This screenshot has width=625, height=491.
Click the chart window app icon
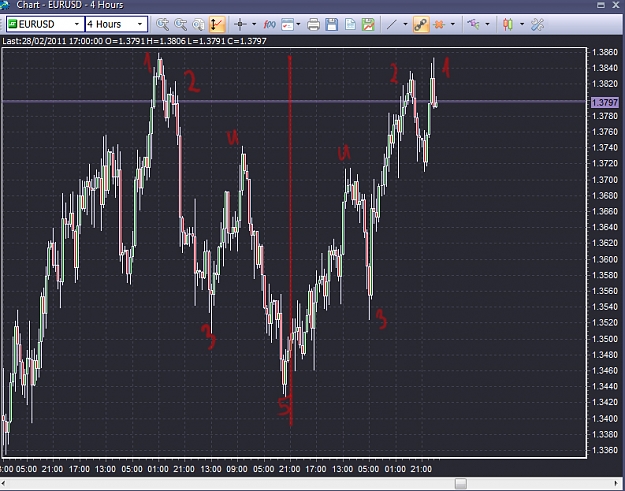tap(5, 5)
